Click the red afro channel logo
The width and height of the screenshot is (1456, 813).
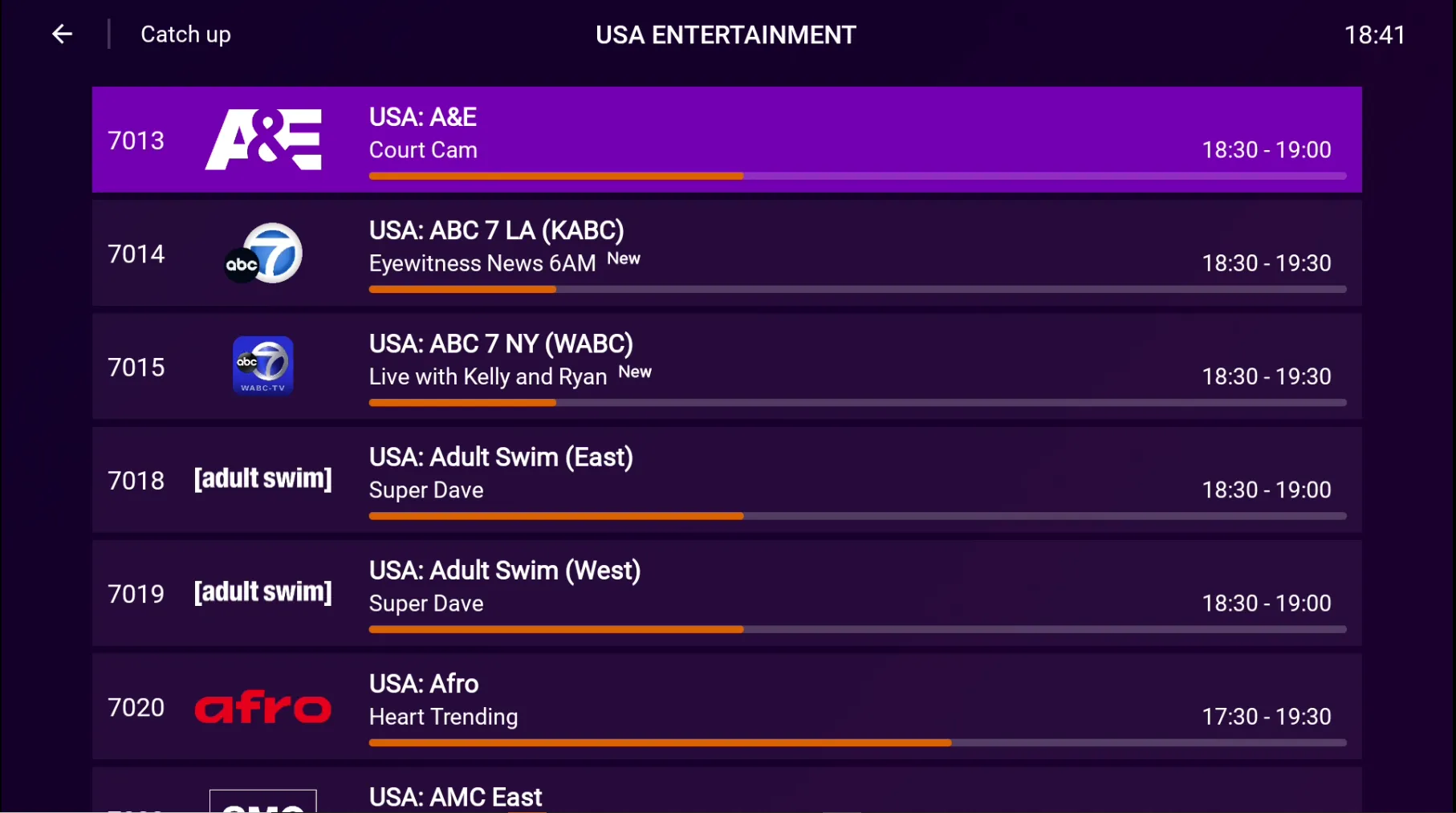[x=263, y=707]
